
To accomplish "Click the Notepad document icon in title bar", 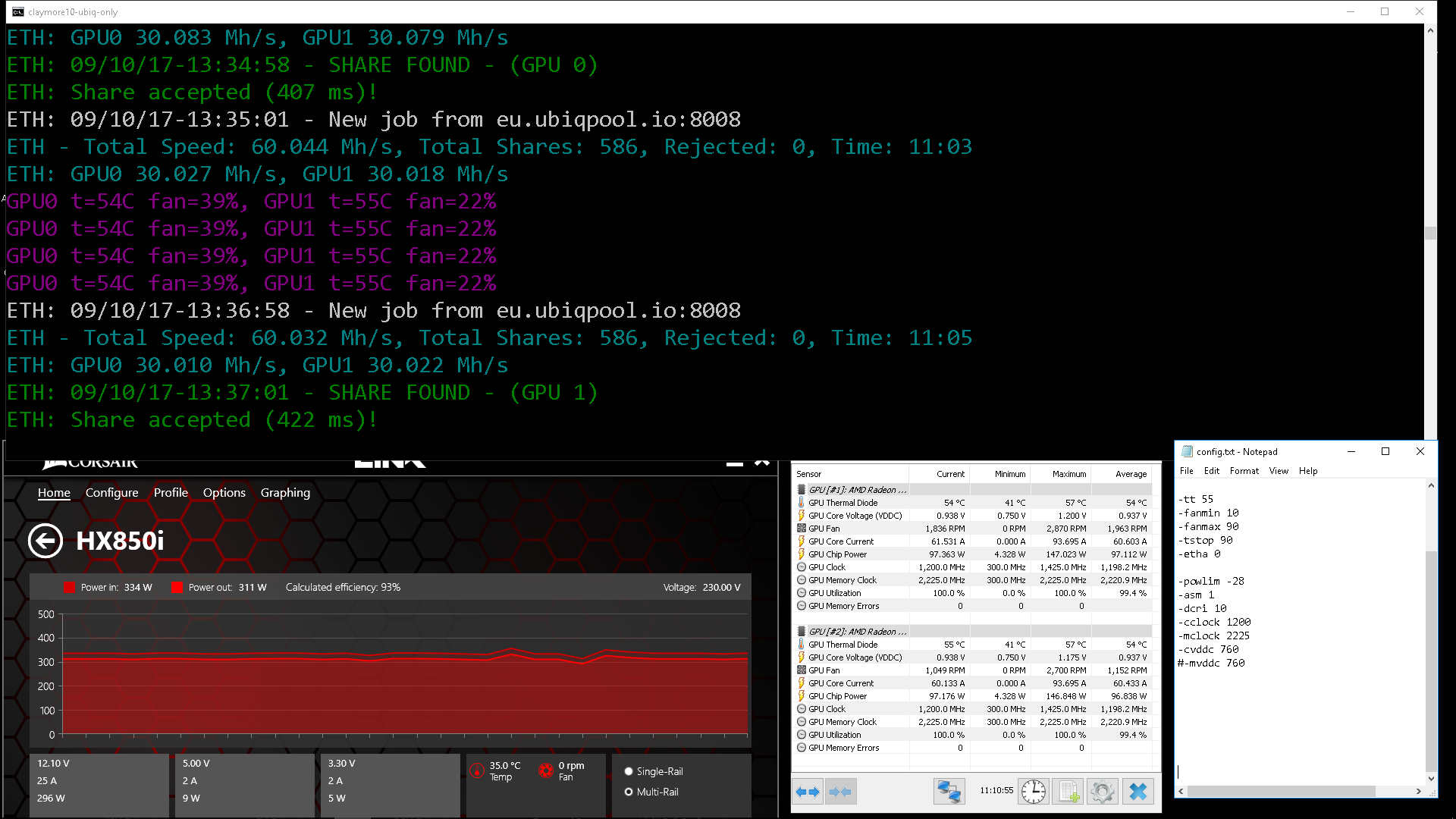I will click(x=1188, y=451).
